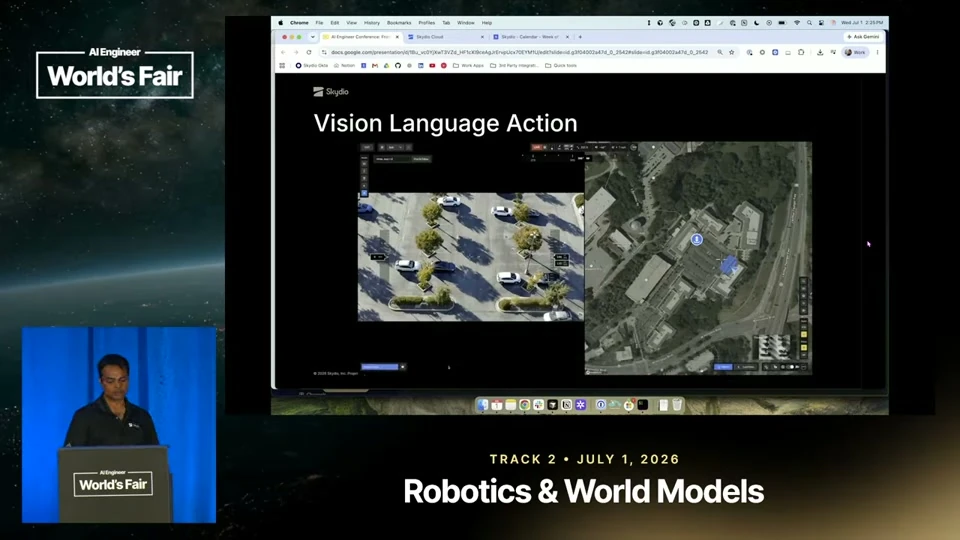960x540 pixels.
Task: Open Calendar from the Dock
Action: tap(497, 405)
